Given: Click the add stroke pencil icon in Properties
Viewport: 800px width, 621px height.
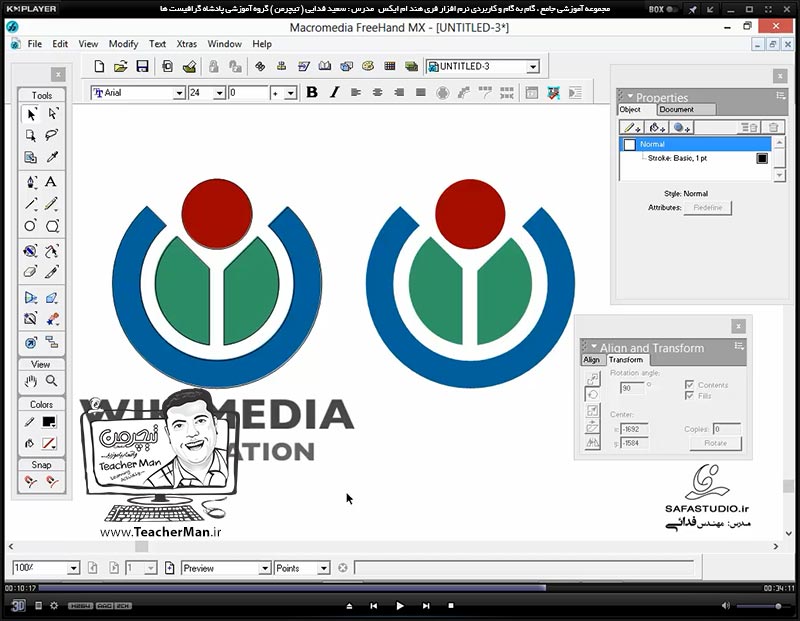Looking at the screenshot, I should [x=632, y=128].
